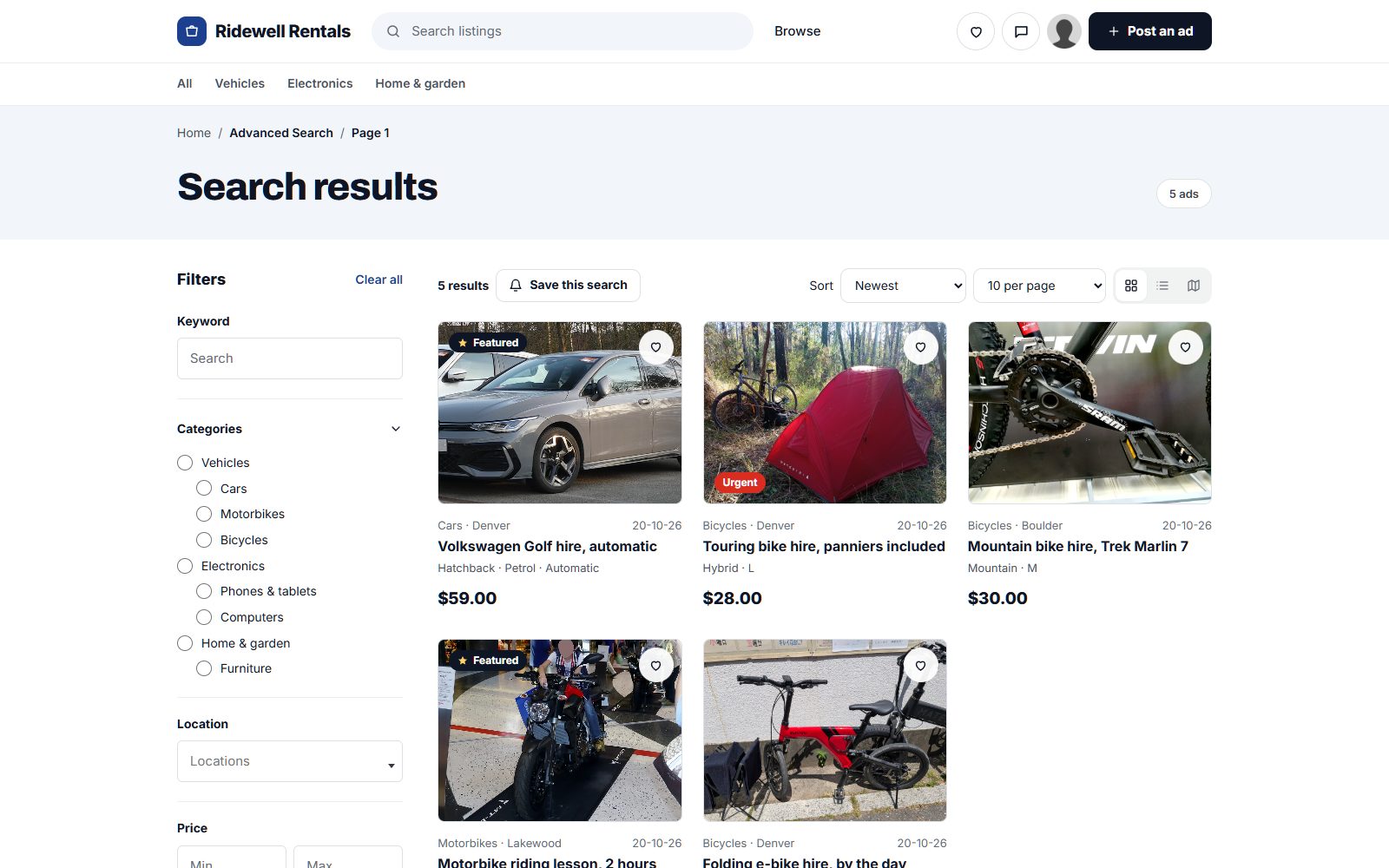Switch to map view layout
The height and width of the screenshot is (868, 1389).
click(x=1194, y=286)
